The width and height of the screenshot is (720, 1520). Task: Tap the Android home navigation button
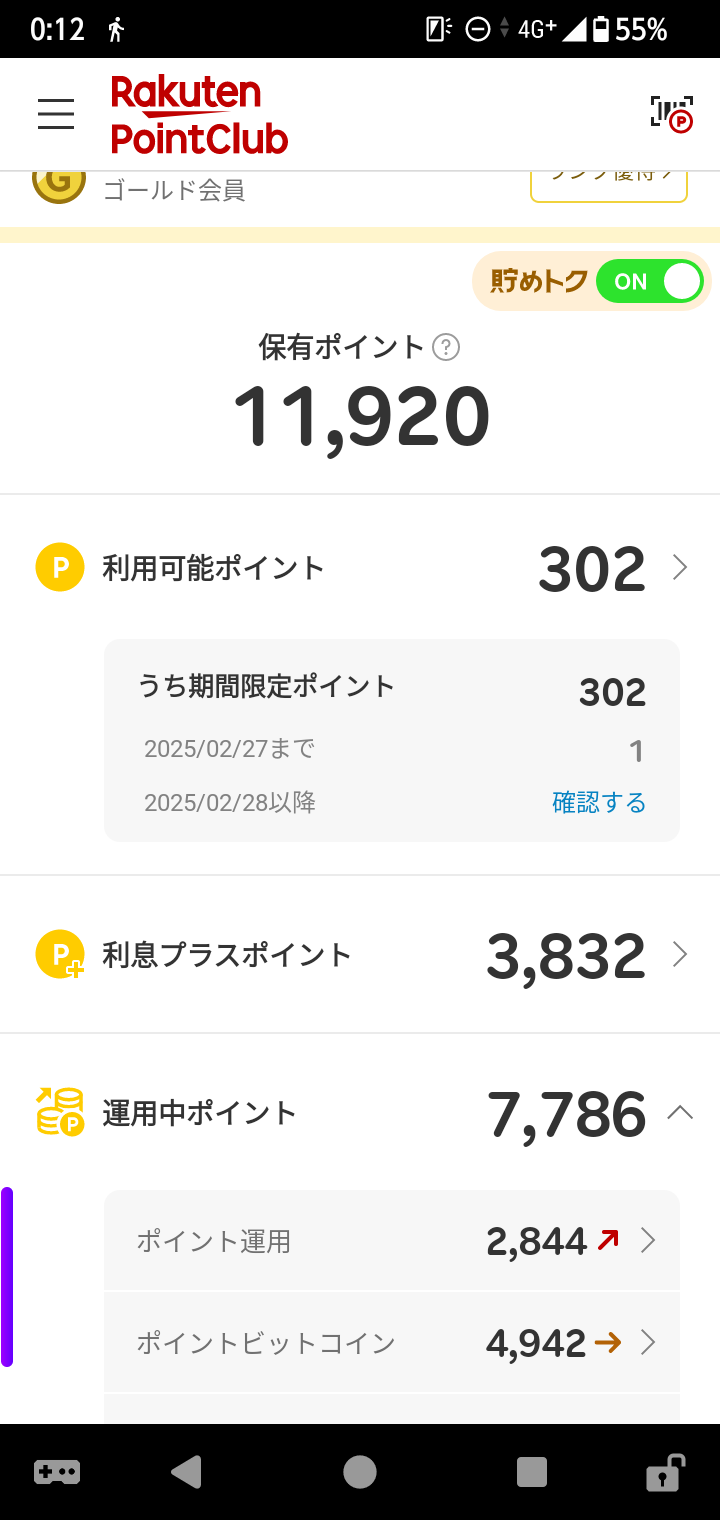[360, 1472]
